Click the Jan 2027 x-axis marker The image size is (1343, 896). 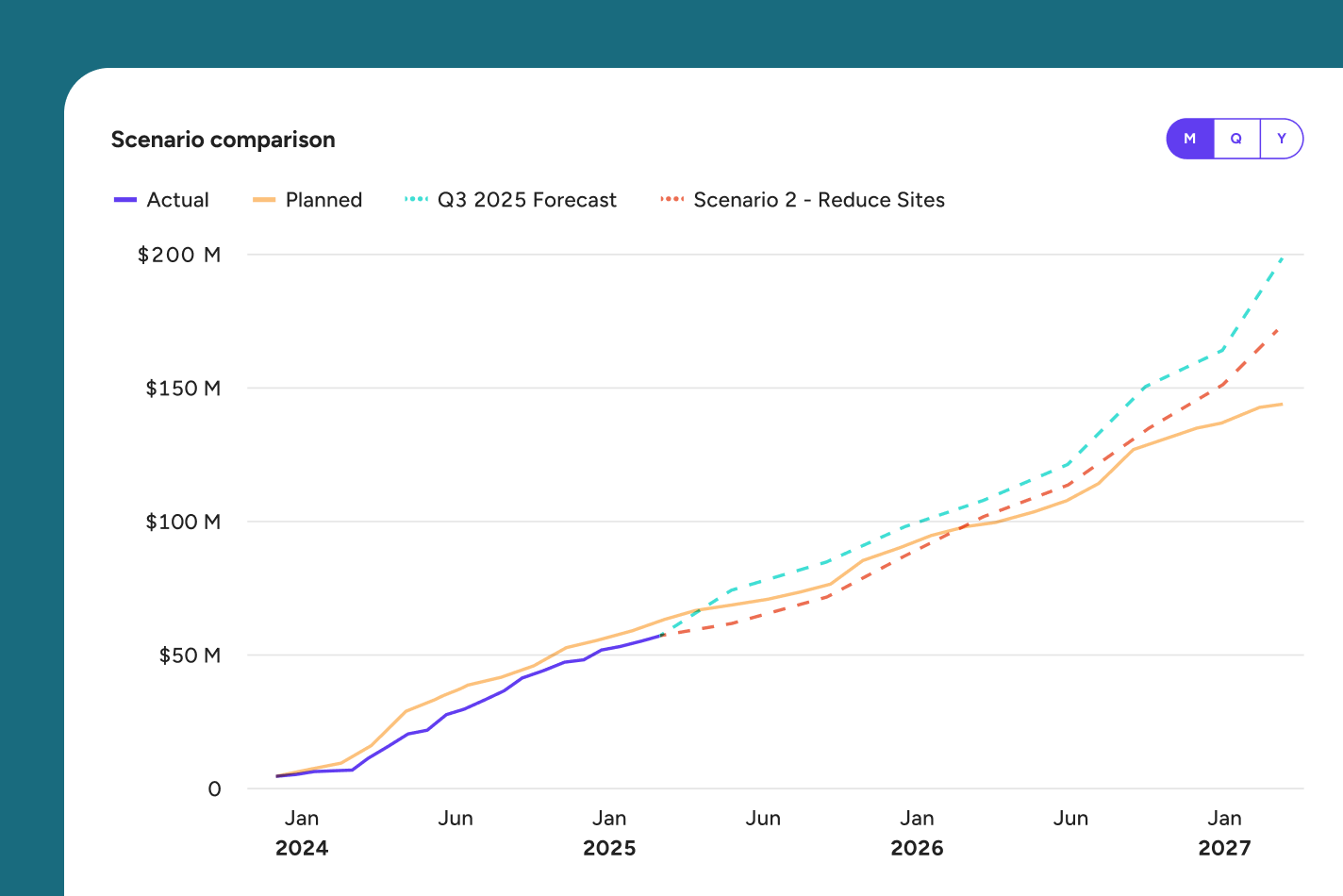pos(1224,832)
